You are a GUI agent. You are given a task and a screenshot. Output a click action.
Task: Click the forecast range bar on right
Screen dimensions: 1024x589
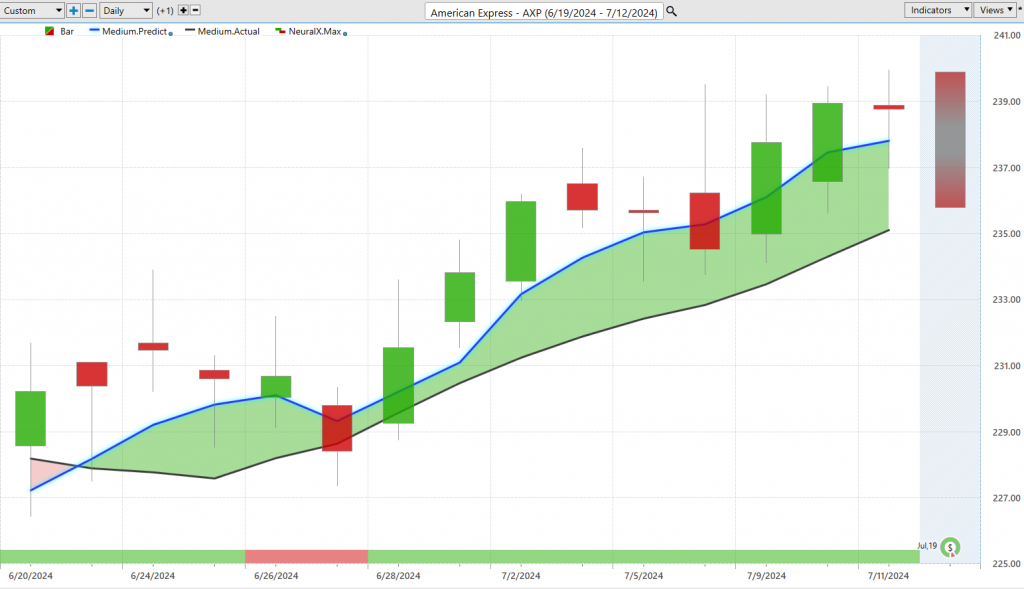(x=950, y=140)
